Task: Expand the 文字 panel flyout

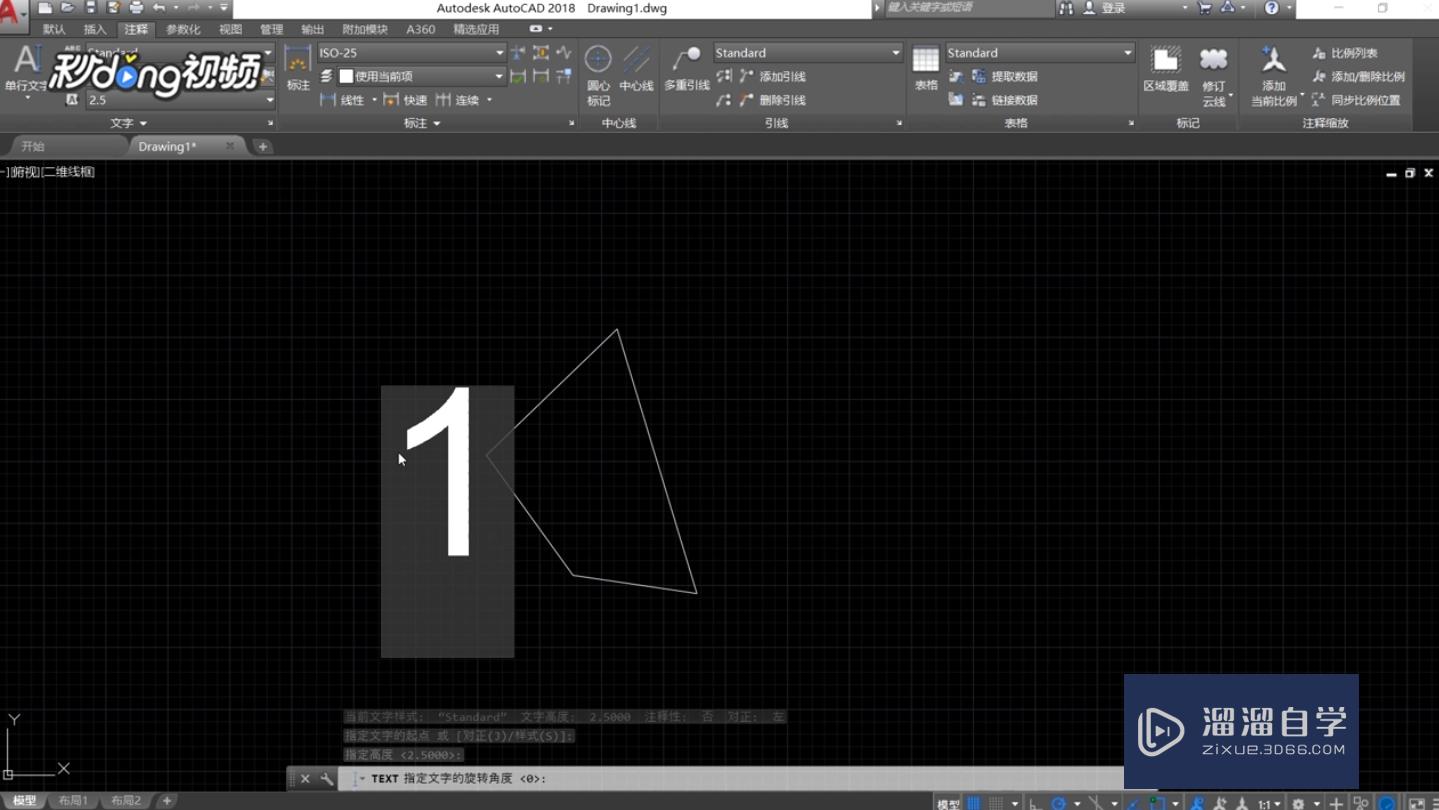Action: click(129, 123)
